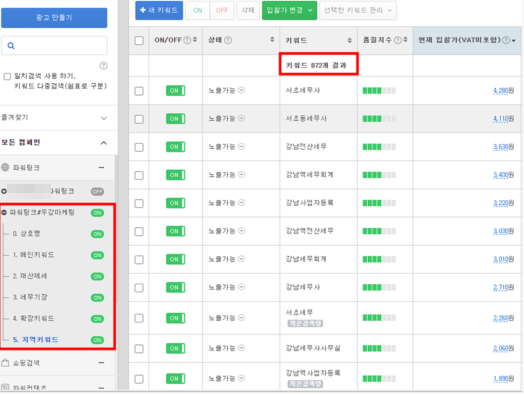This screenshot has width=524, height=395.
Task: Expand the 즐겨찾기 section
Action: point(104,118)
